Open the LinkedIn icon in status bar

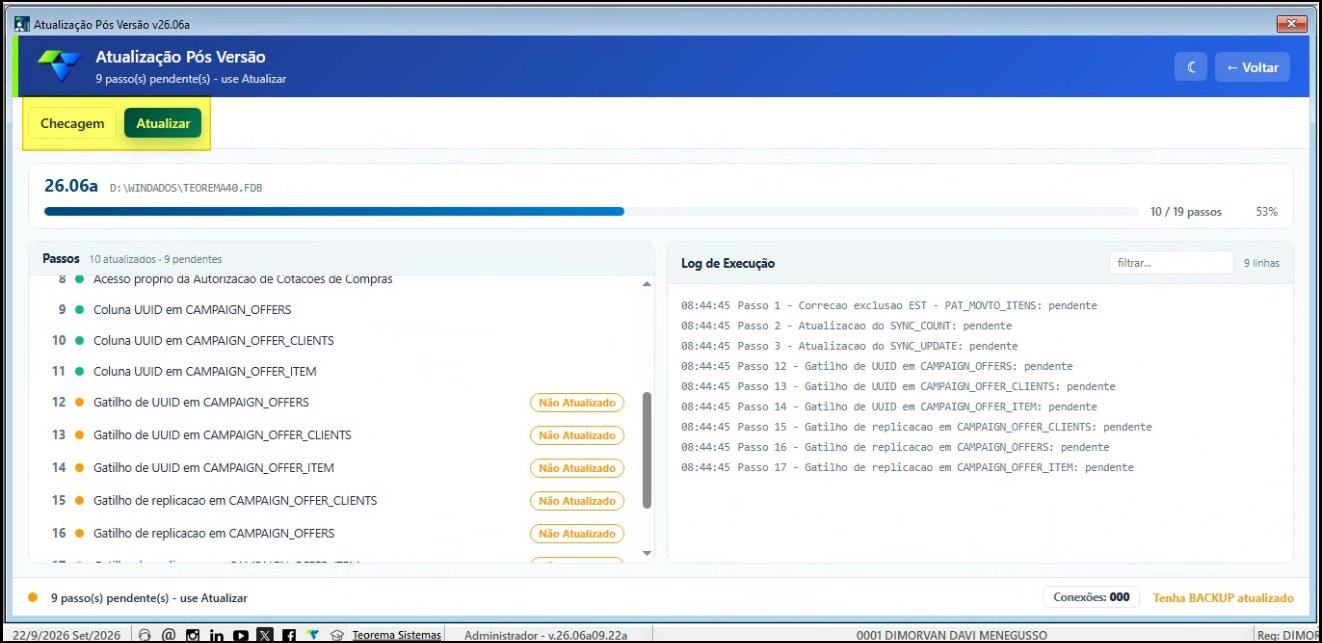tap(217, 635)
